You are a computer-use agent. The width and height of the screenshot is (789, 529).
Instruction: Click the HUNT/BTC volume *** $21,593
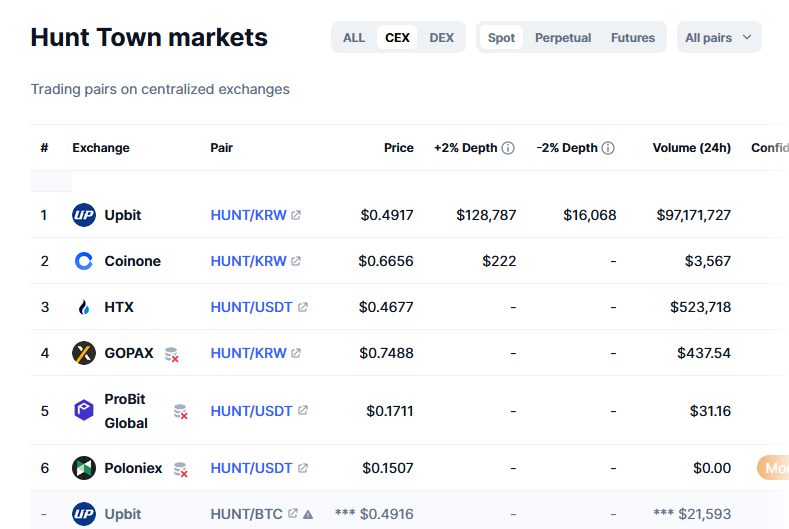(x=692, y=514)
